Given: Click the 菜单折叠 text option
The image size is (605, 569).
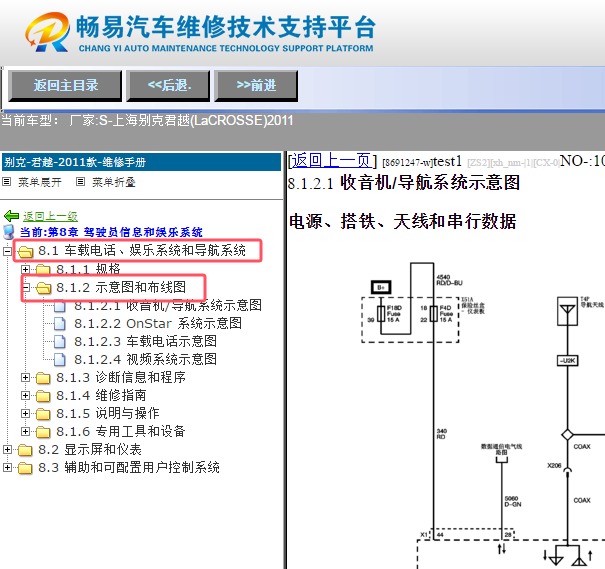Looking at the screenshot, I should [114, 182].
